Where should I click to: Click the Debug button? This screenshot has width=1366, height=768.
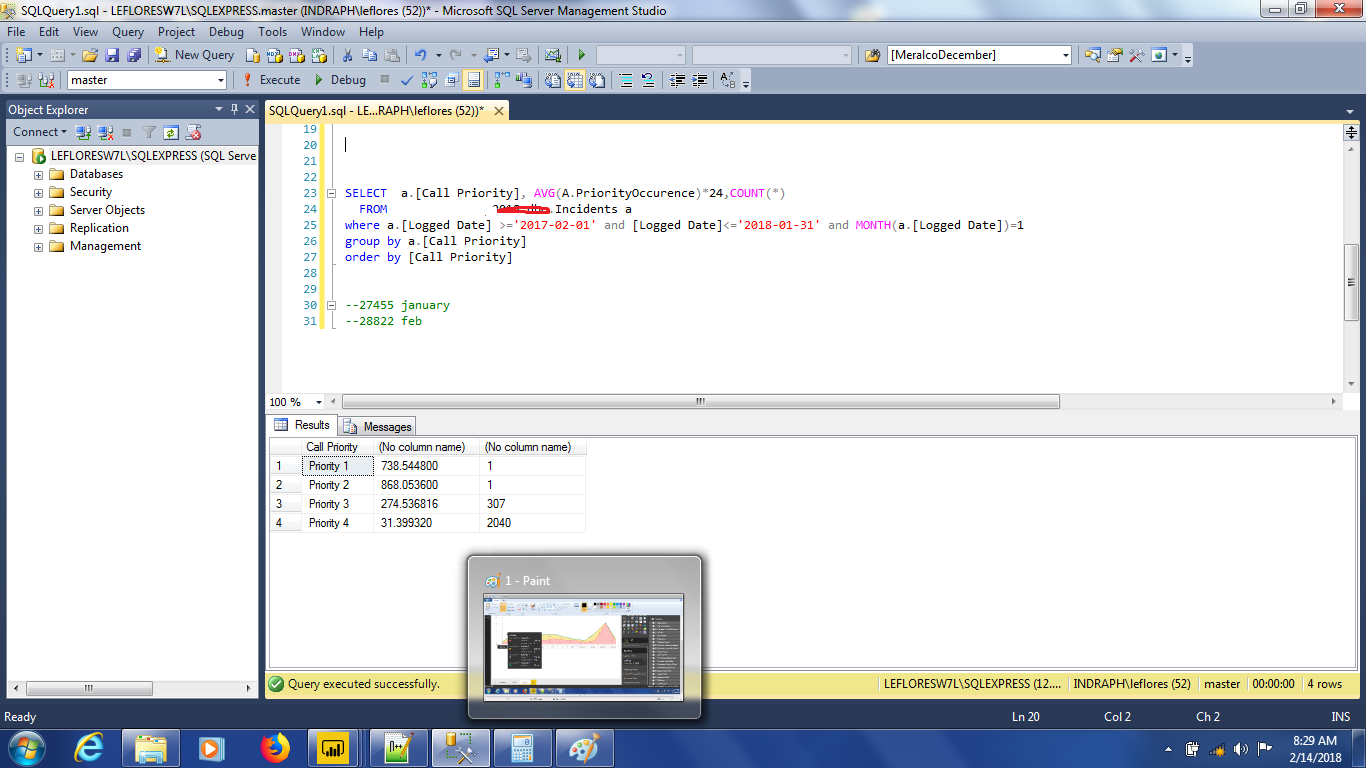pyautogui.click(x=340, y=80)
